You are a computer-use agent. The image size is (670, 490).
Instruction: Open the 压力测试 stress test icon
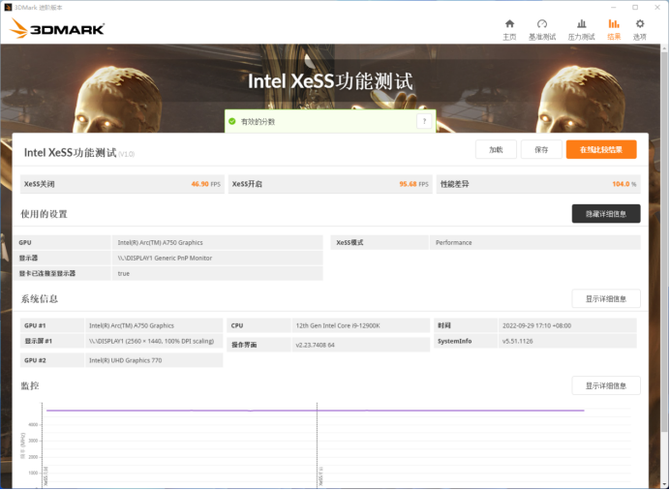pos(581,24)
